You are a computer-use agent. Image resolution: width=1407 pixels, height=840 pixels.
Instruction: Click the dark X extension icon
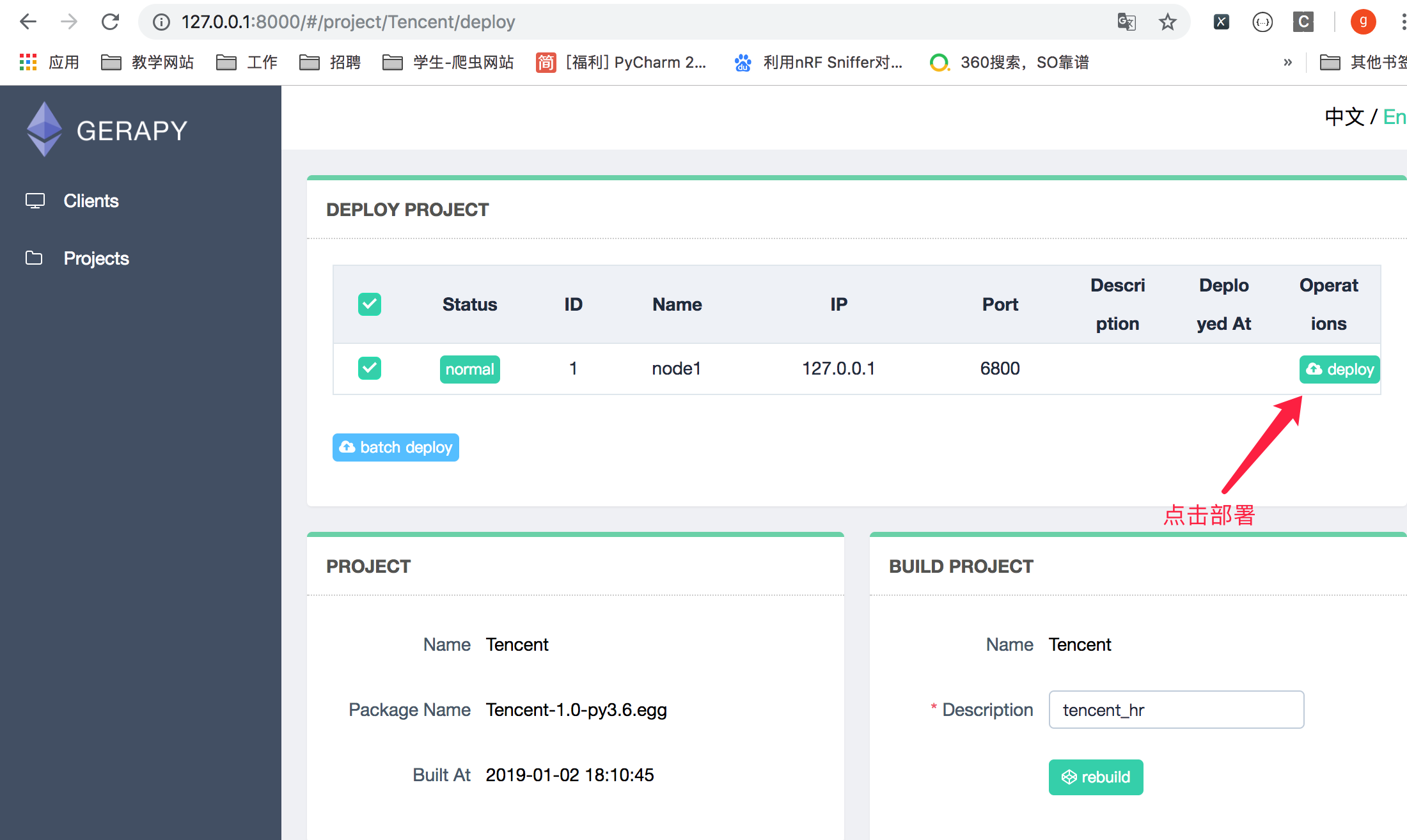click(x=1221, y=22)
